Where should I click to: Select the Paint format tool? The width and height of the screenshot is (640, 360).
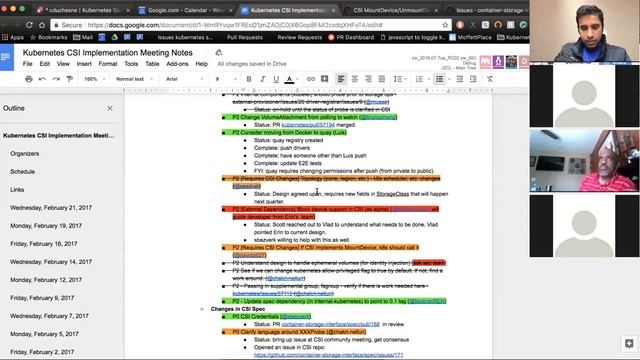click(70, 79)
